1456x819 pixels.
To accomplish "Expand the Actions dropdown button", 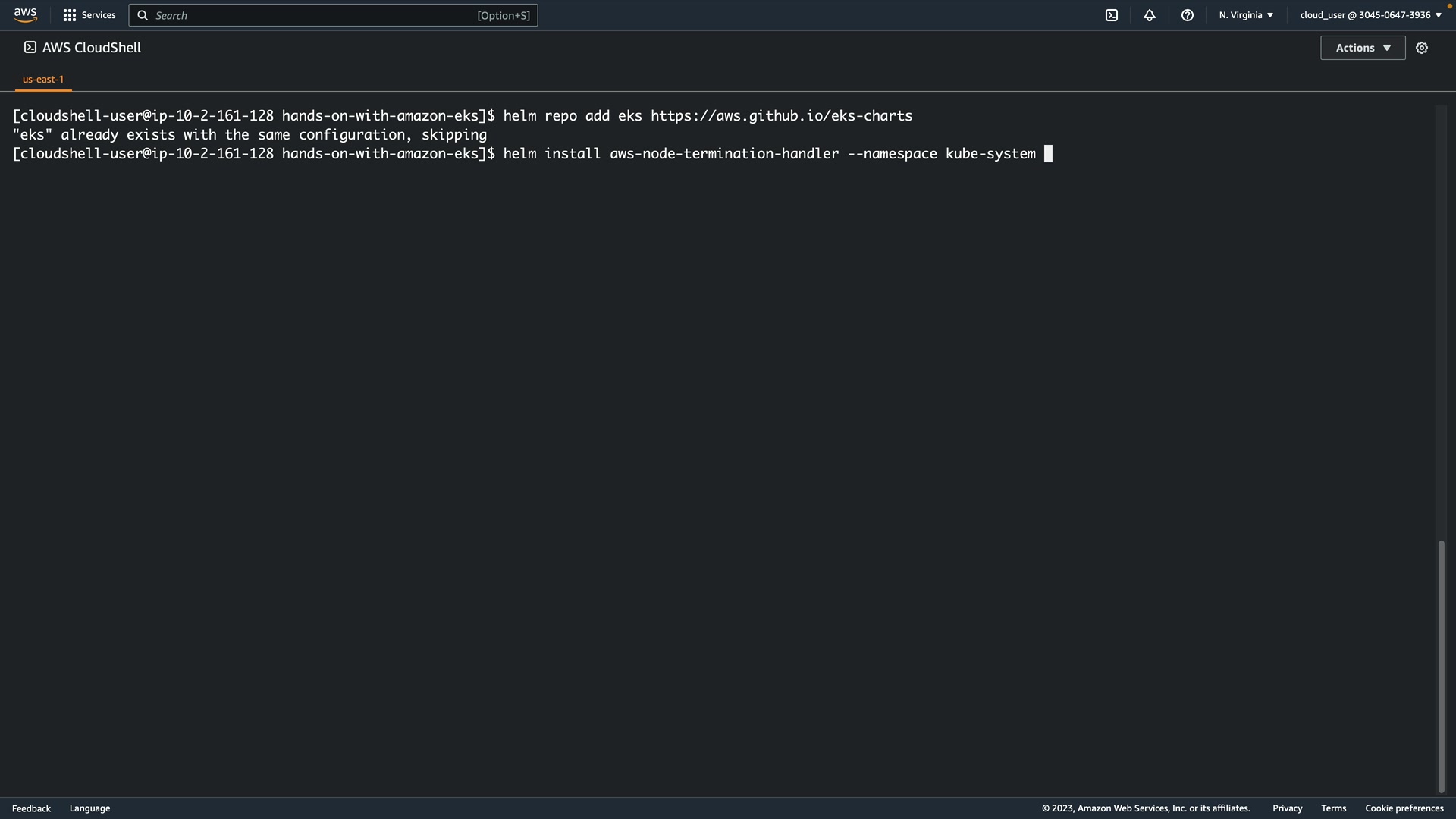I will [x=1363, y=48].
